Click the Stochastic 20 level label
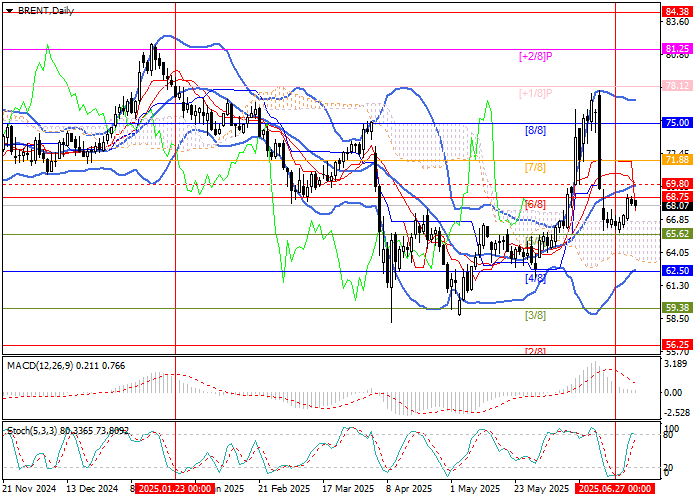The width and height of the screenshot is (700, 500). [667, 467]
